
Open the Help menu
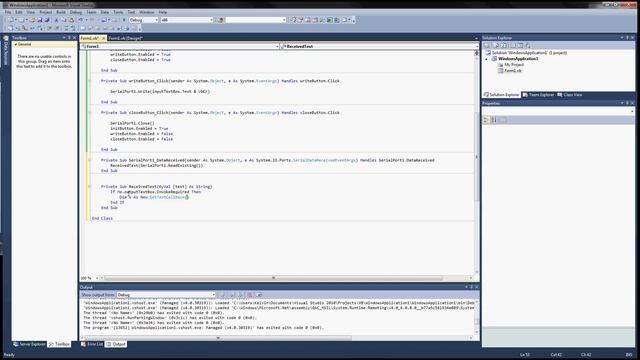pos(162,12)
